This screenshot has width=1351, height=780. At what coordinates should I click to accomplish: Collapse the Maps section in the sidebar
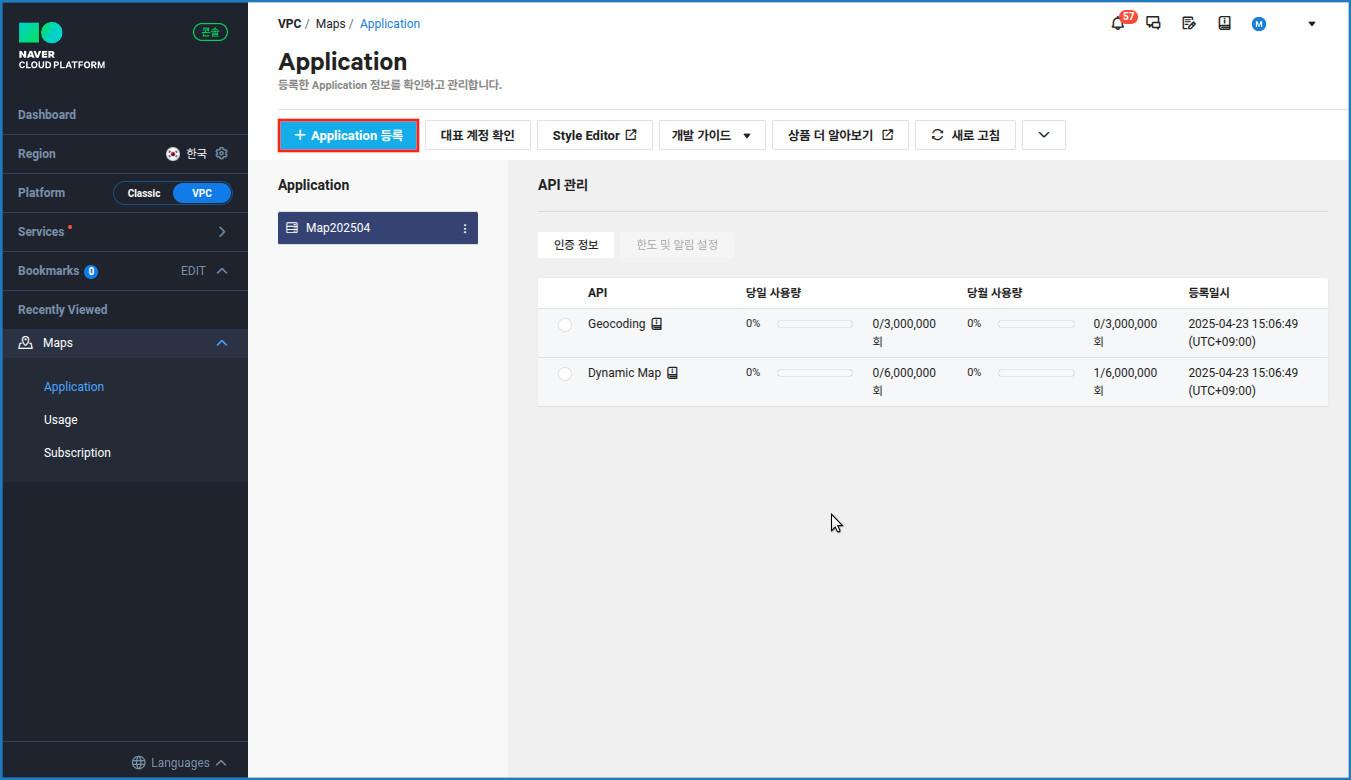tap(222, 343)
